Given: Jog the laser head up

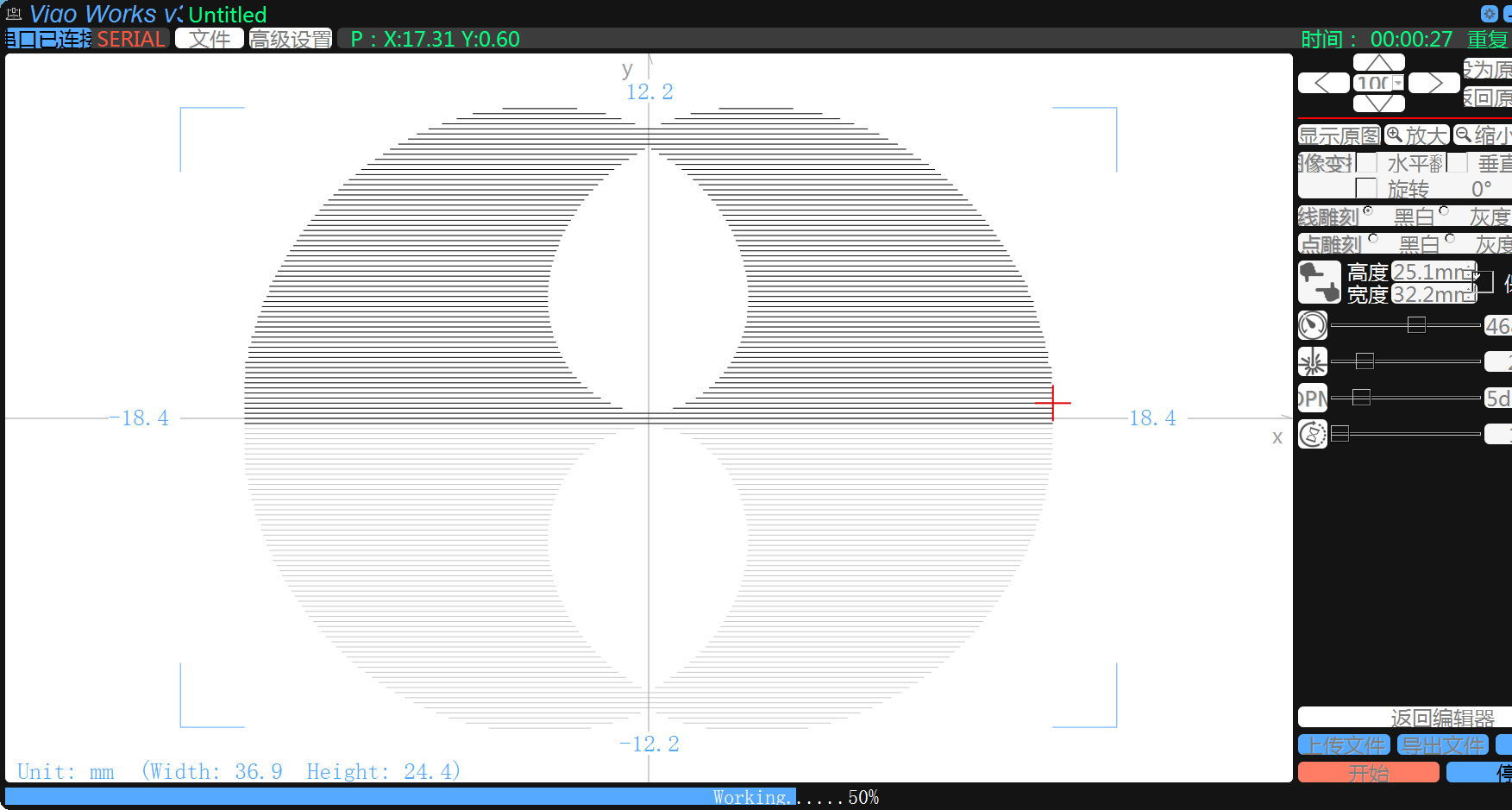Looking at the screenshot, I should [x=1378, y=62].
